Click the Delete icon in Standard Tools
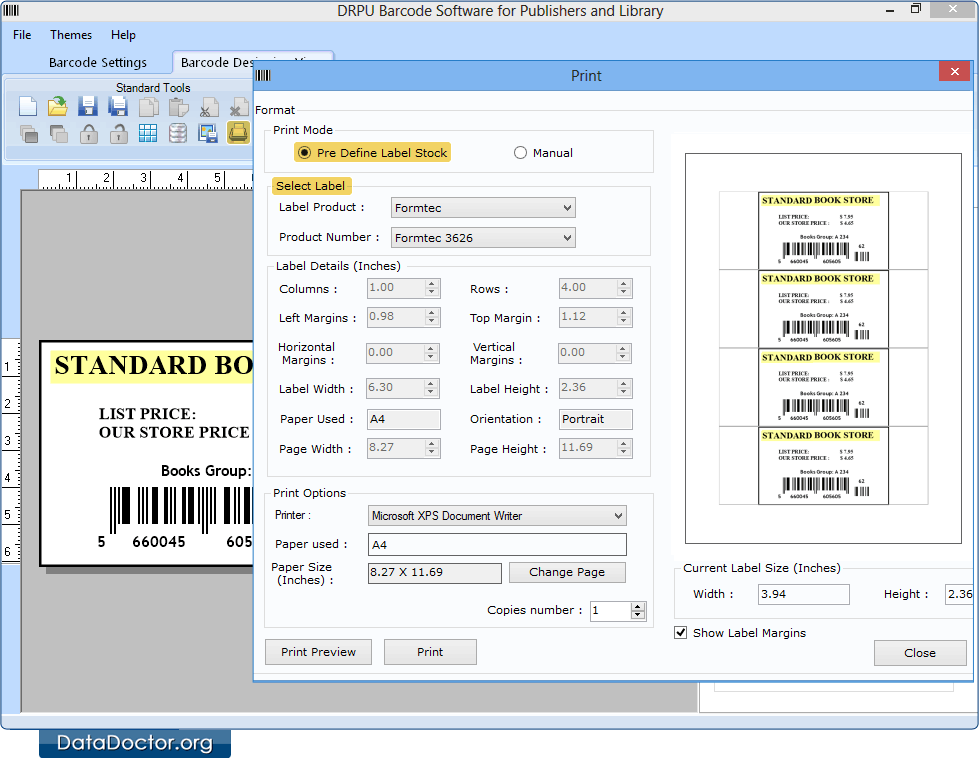This screenshot has width=979, height=758. click(238, 107)
